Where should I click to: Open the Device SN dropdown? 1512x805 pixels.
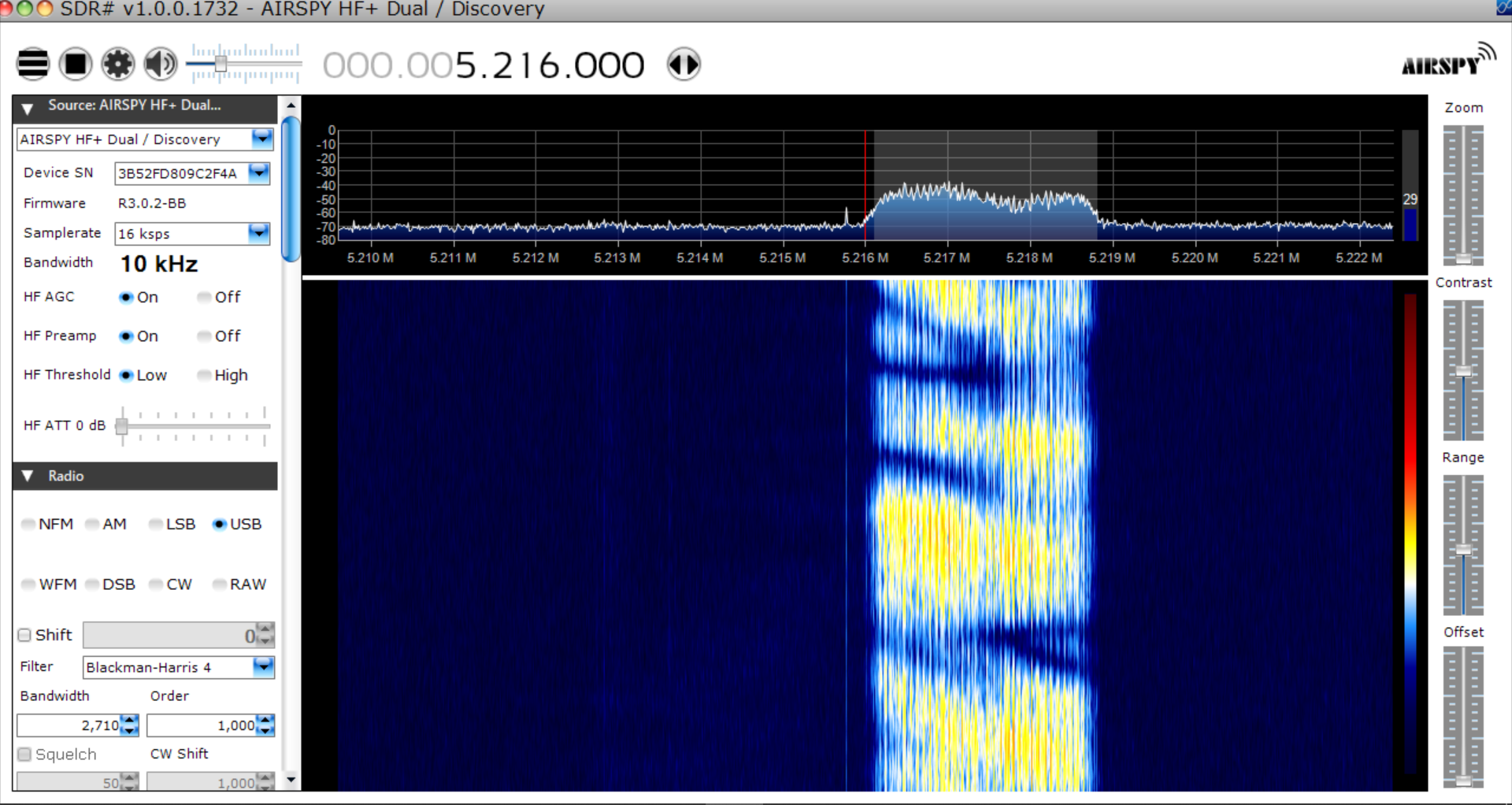point(259,172)
